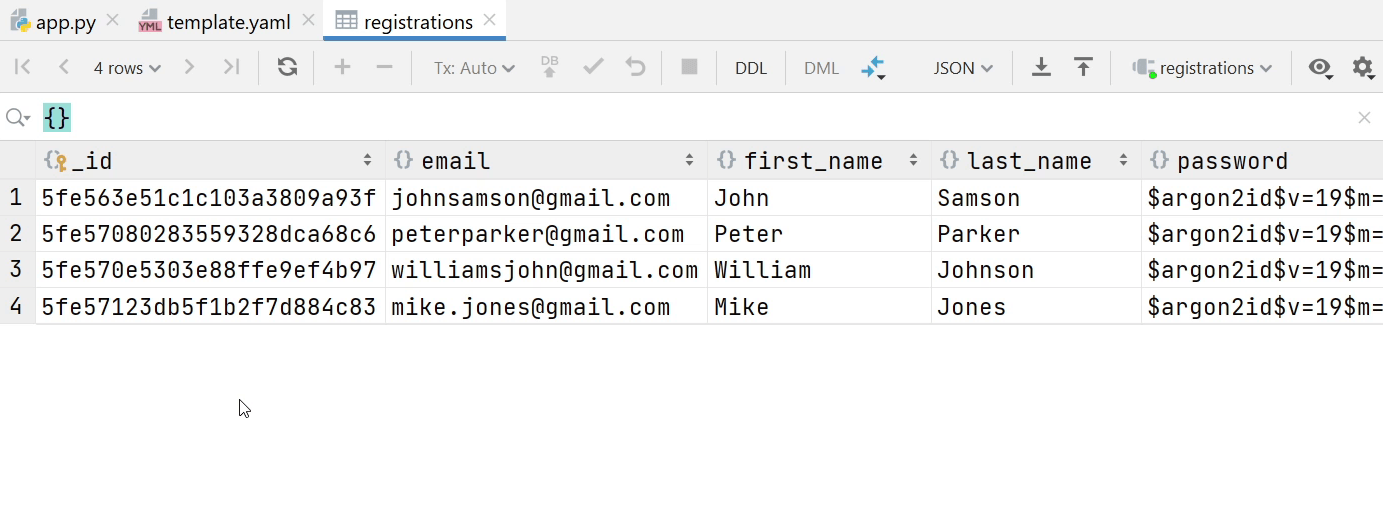This screenshot has height=525, width=1383.
Task: Toggle the eye view options icon
Action: [x=1320, y=68]
